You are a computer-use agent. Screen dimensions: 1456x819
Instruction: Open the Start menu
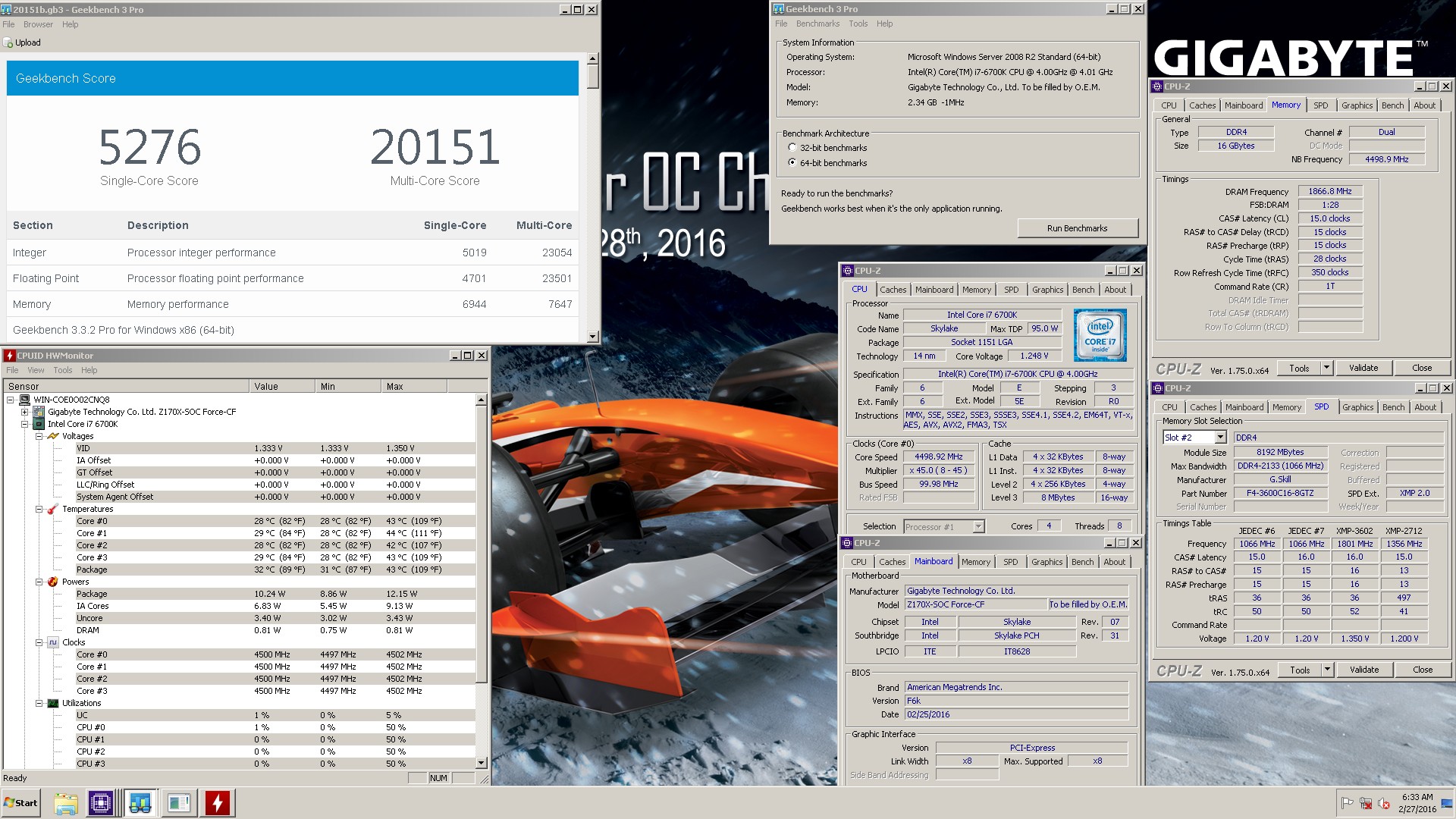(x=20, y=803)
